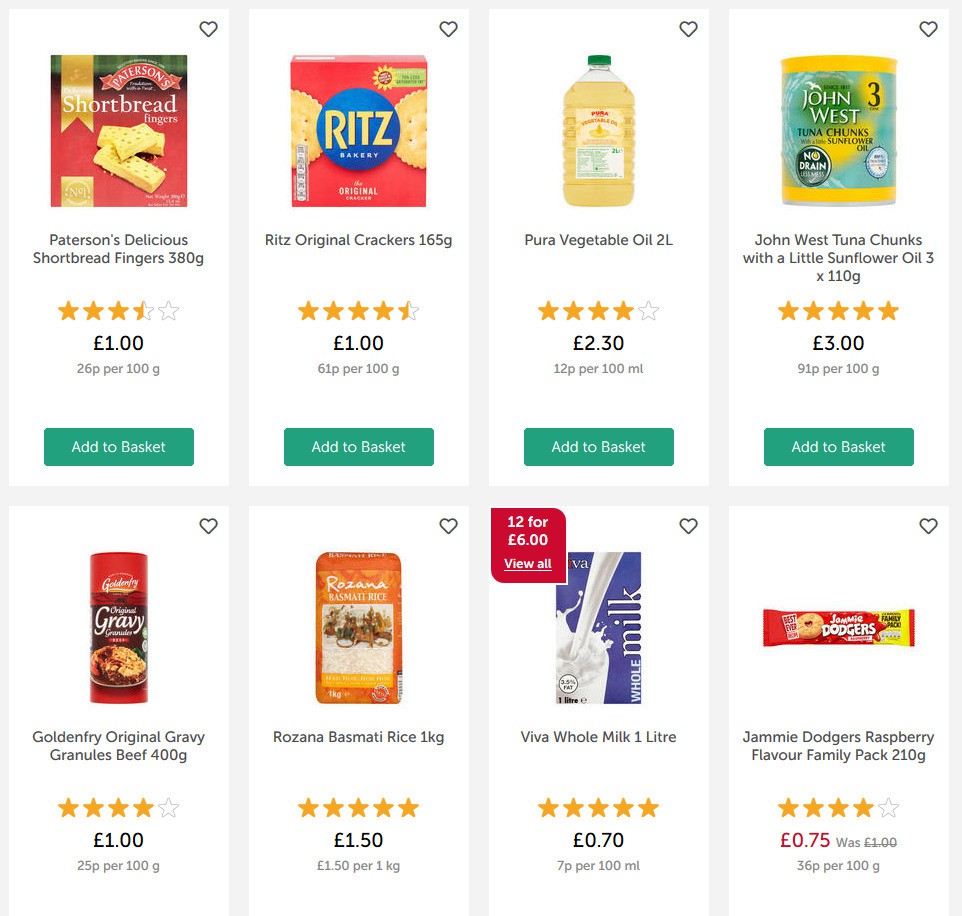
Task: Click the heart icon on Rozana Basmati Rice
Action: click(x=448, y=526)
